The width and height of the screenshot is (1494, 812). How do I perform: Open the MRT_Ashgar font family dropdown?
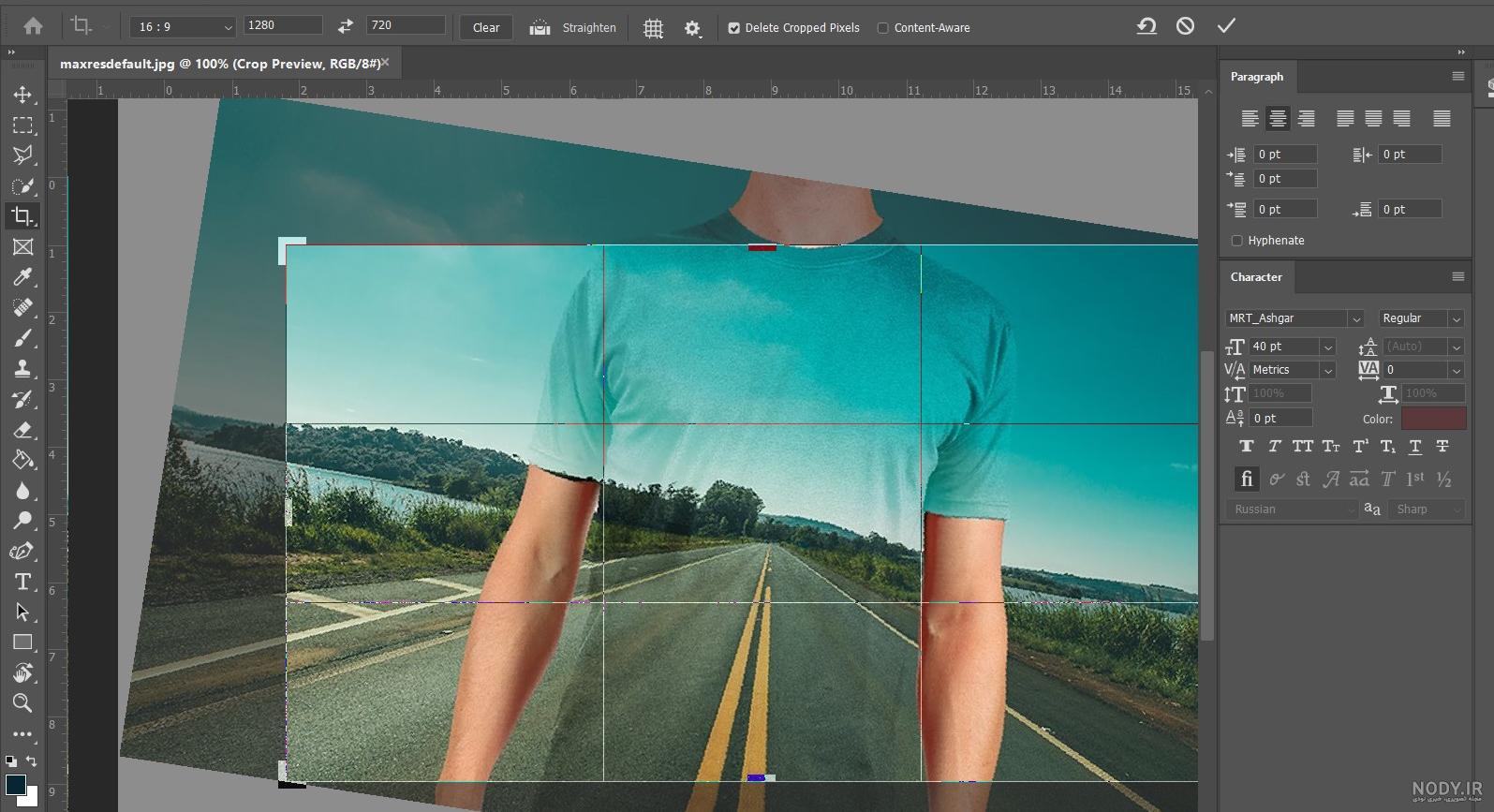[1294, 318]
